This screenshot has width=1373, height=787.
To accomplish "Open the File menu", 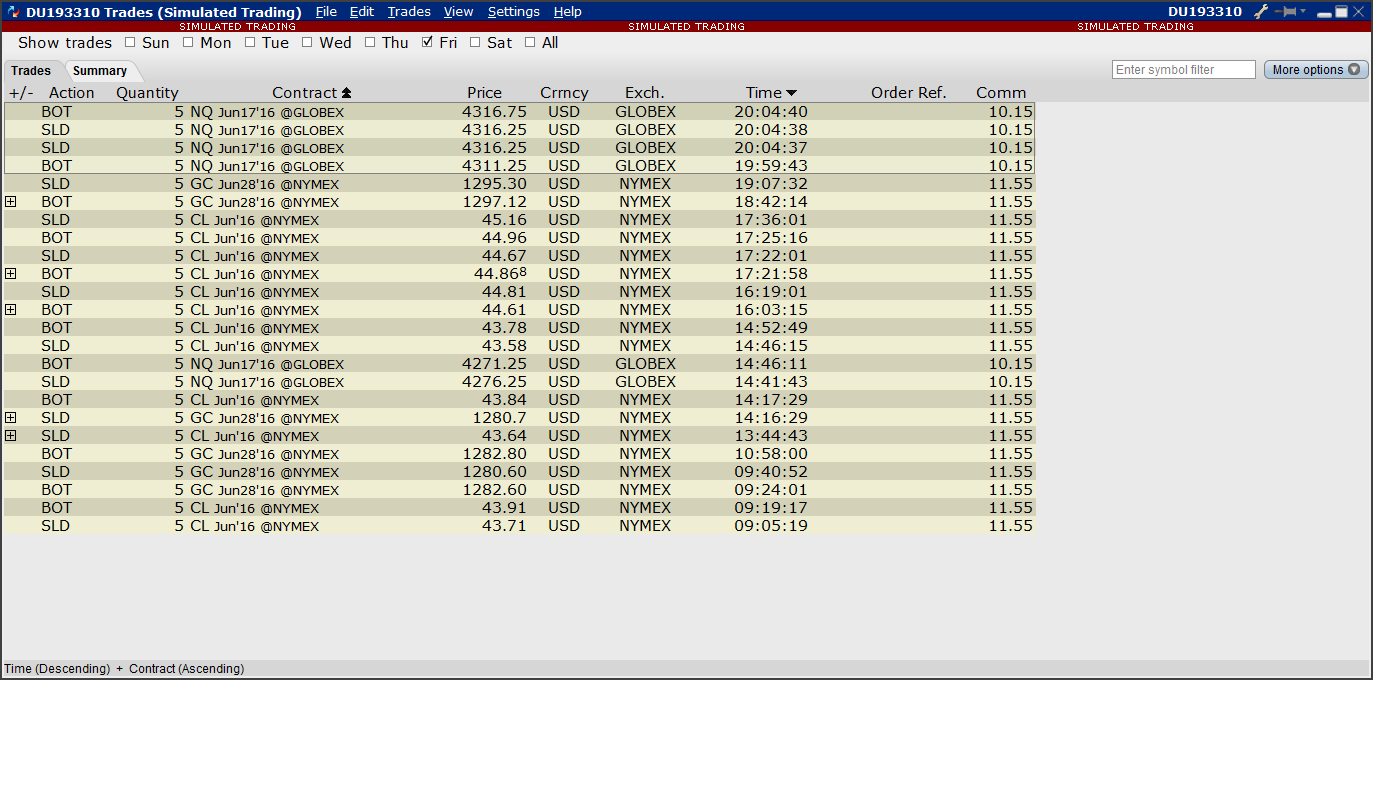I will 326,12.
